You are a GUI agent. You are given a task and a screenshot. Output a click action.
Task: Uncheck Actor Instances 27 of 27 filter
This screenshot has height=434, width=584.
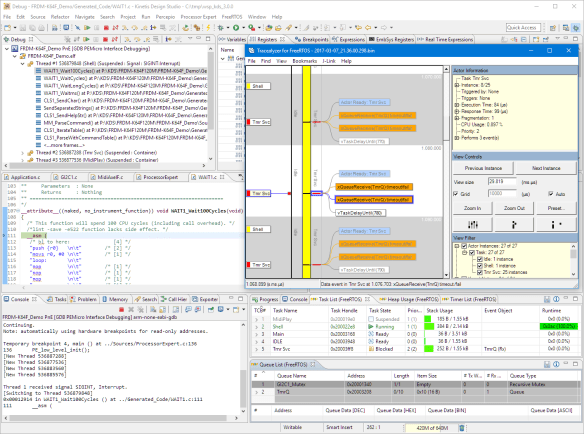pos(464,246)
